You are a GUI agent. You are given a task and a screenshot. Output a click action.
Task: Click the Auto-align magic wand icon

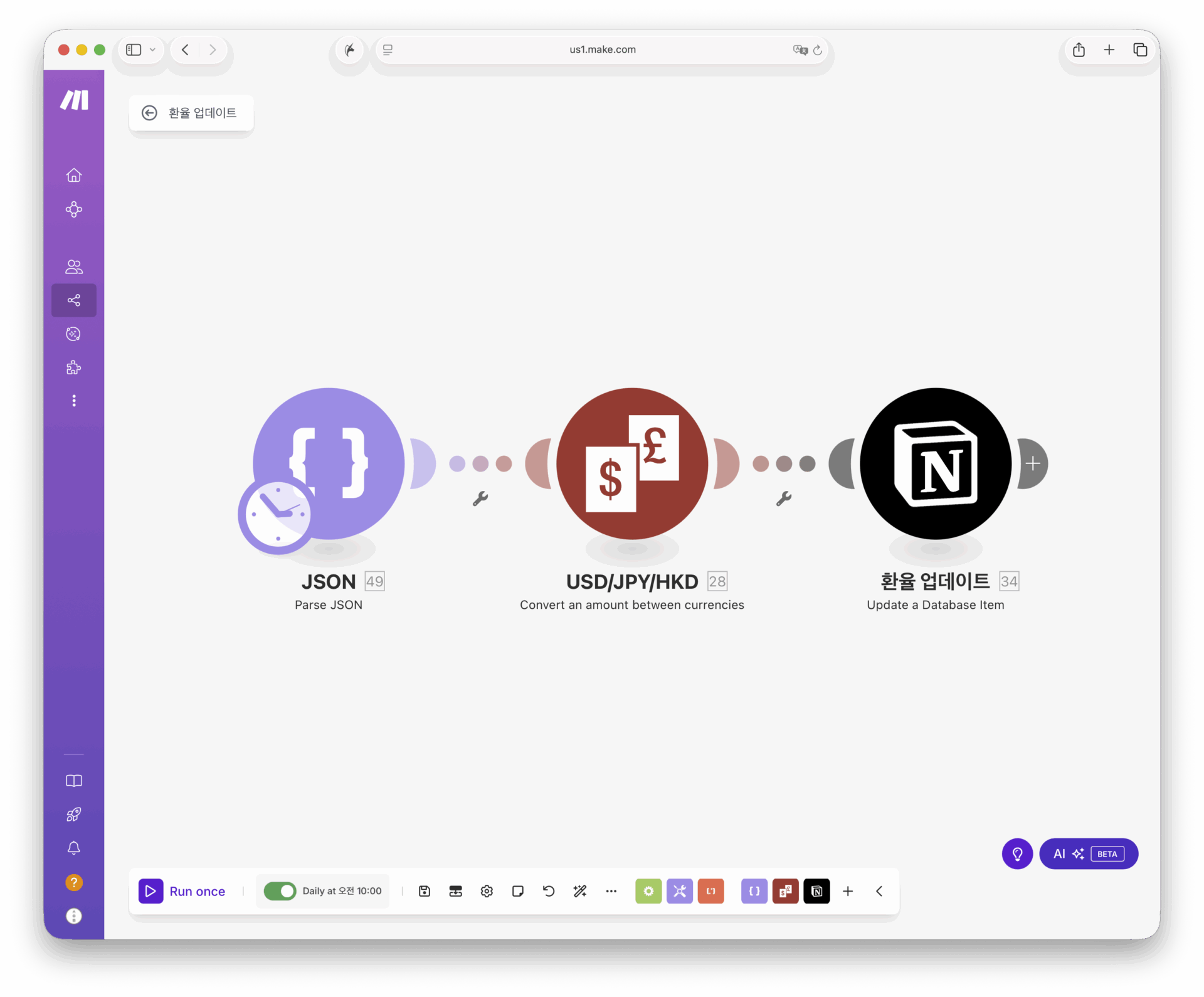[580, 891]
